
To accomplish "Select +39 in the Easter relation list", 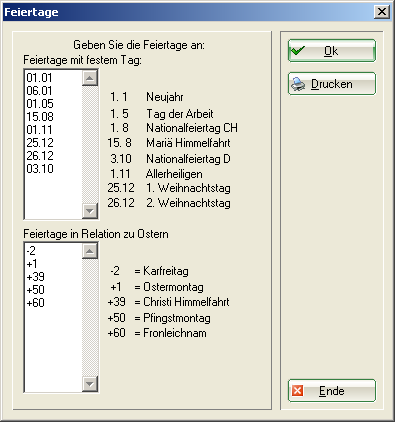I will pos(53,277).
